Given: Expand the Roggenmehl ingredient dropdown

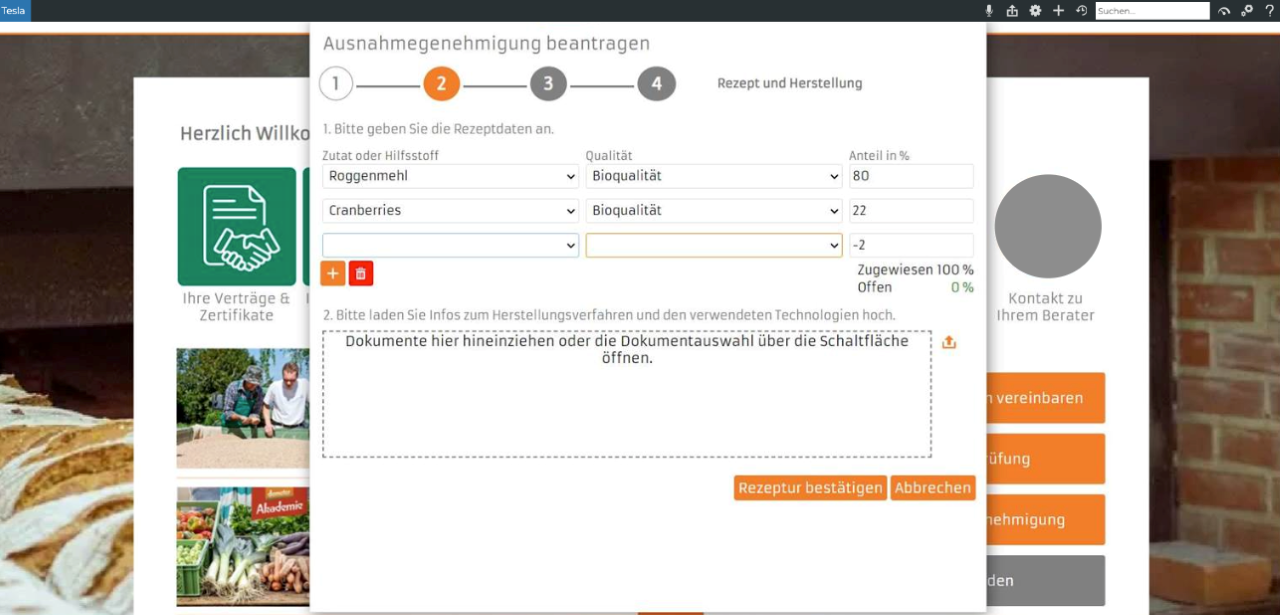Looking at the screenshot, I should (450, 176).
